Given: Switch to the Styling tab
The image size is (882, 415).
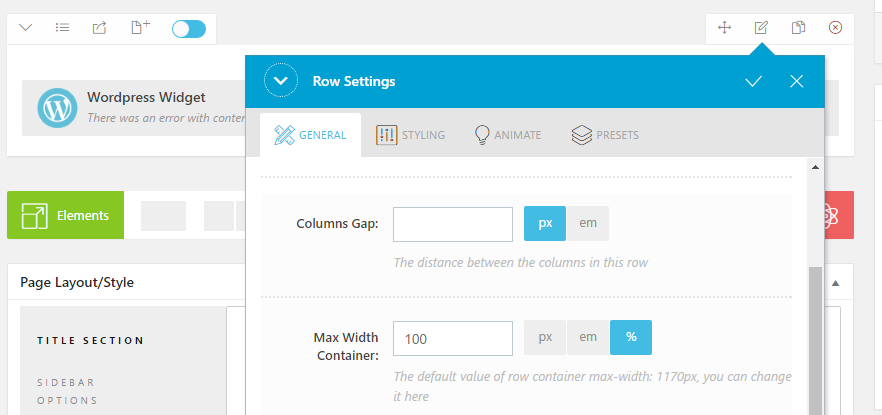Looking at the screenshot, I should point(411,135).
